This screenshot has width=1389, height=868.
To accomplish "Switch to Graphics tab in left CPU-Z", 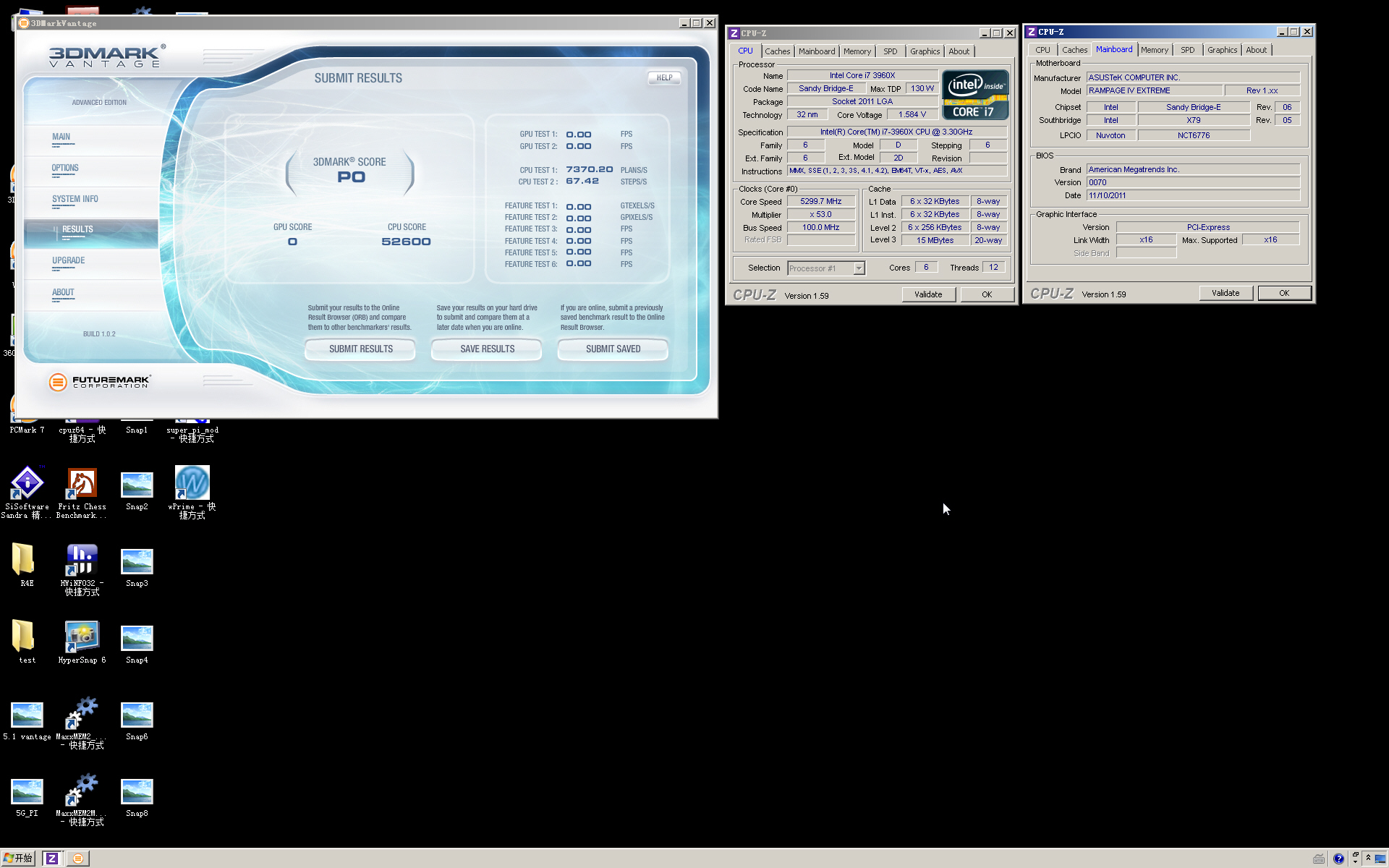I will pyautogui.click(x=925, y=51).
